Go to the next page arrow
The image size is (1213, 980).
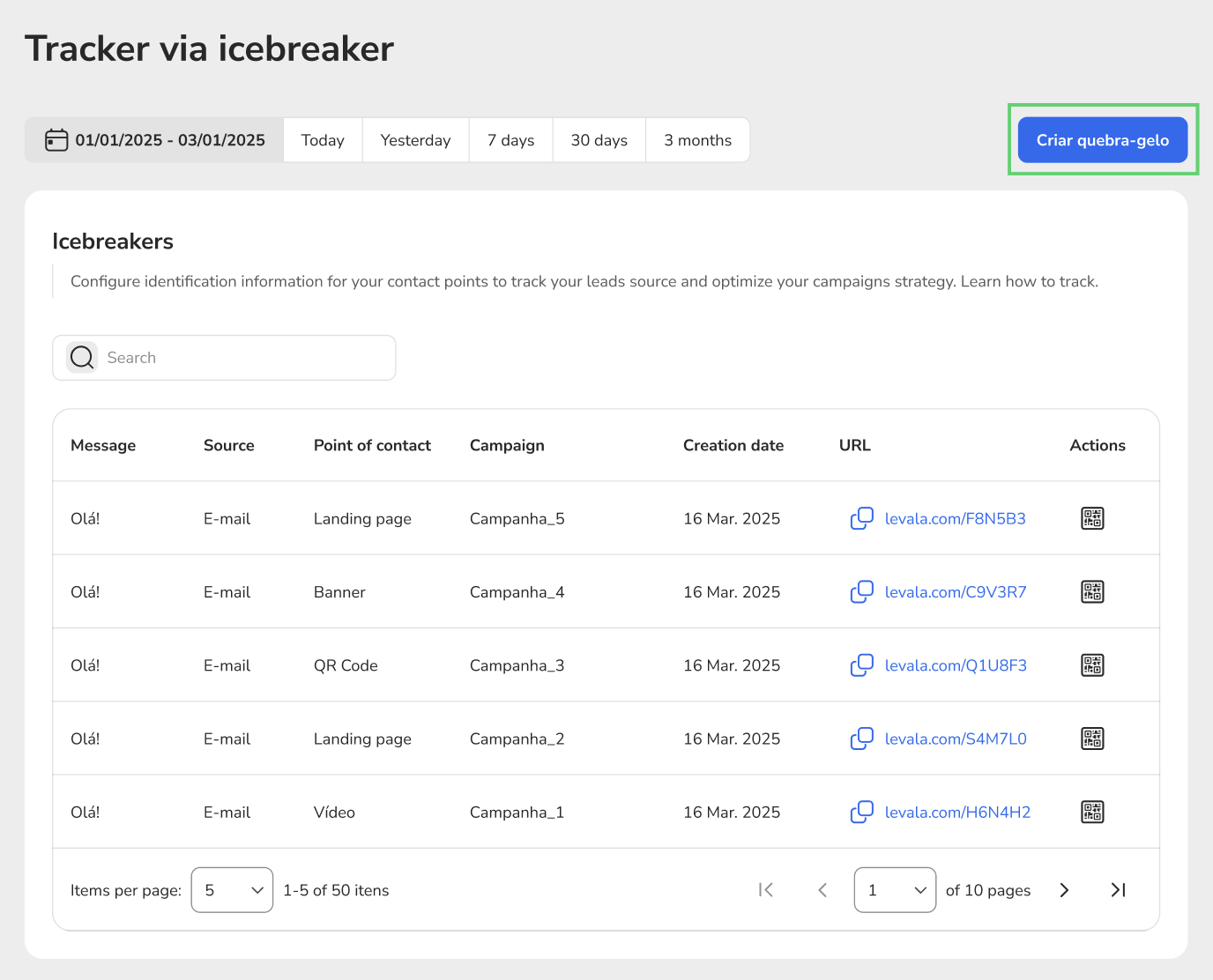click(1064, 890)
